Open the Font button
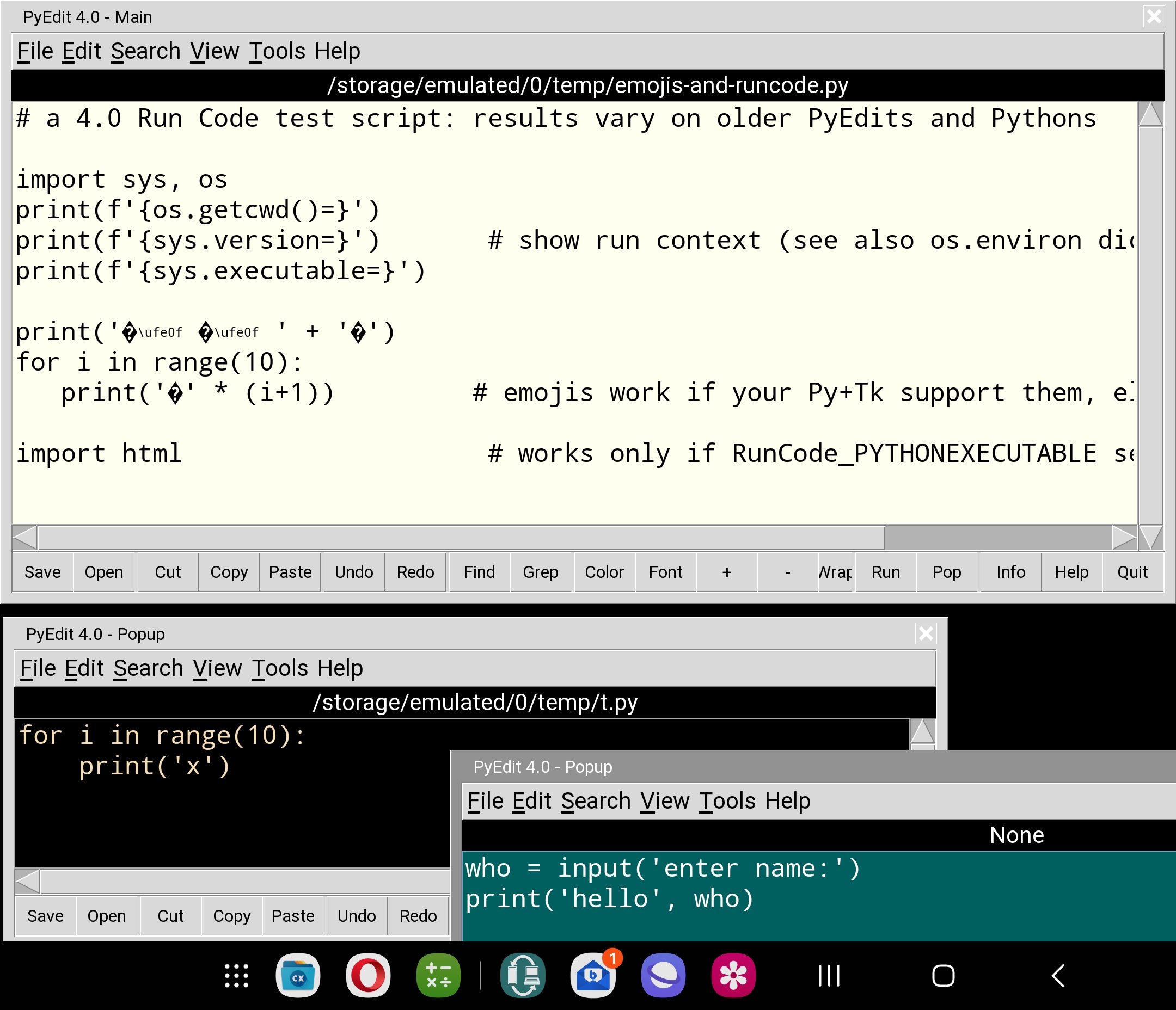 [666, 572]
